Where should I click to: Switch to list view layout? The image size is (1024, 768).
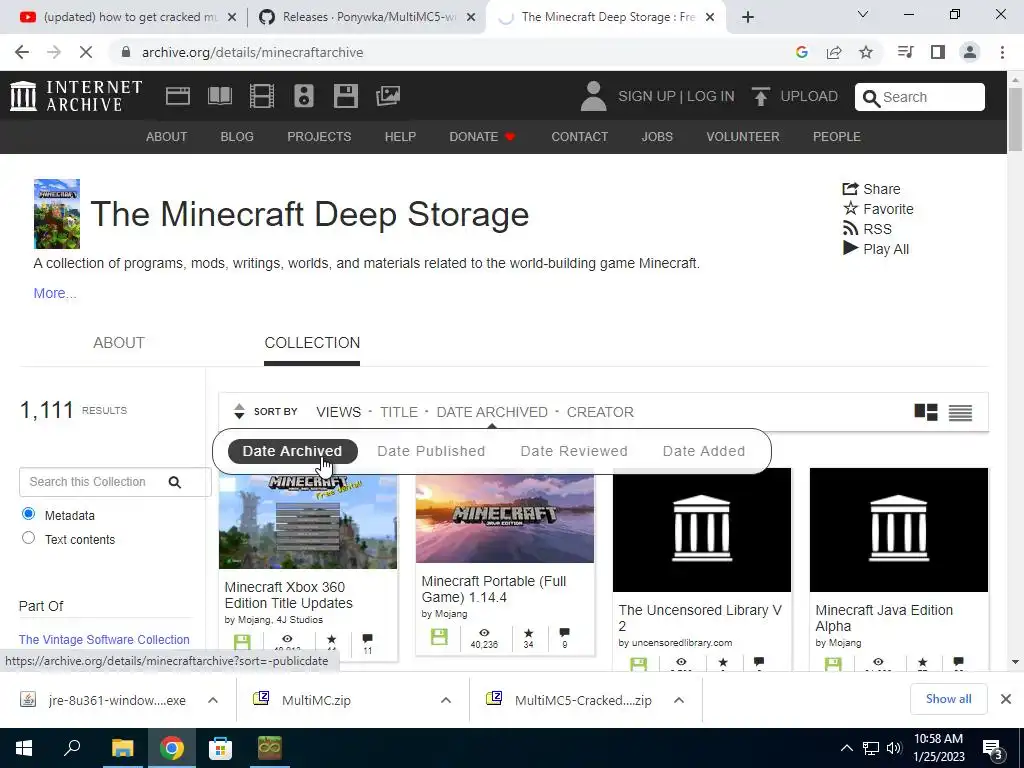(960, 412)
